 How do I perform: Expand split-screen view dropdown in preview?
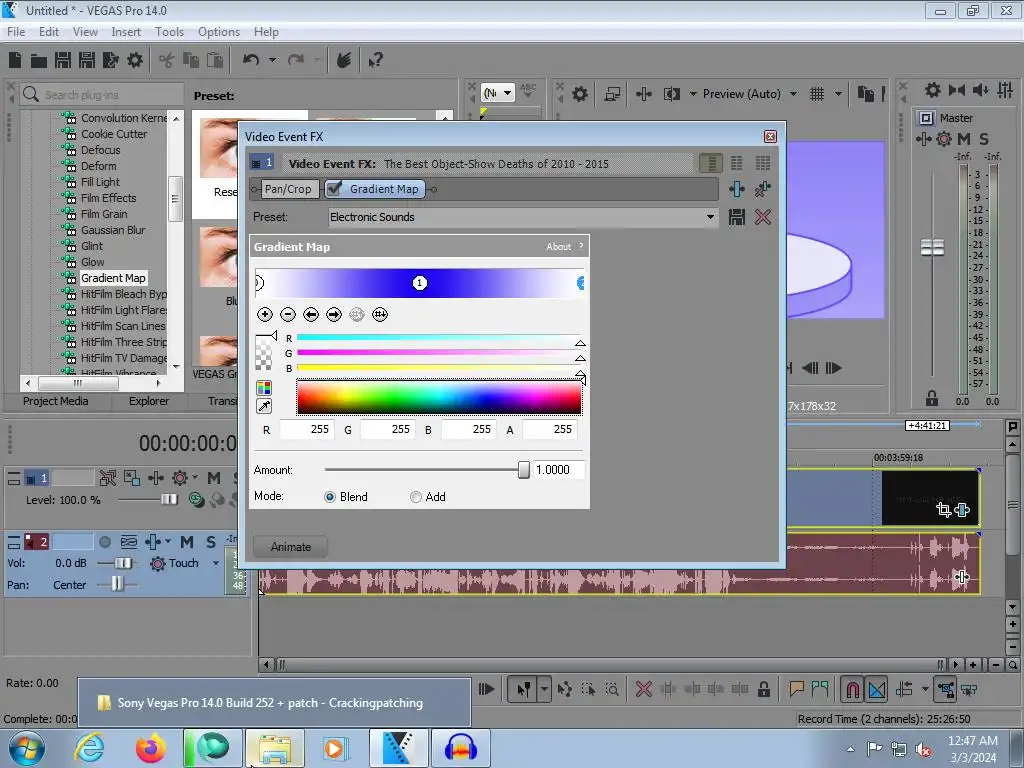point(693,94)
